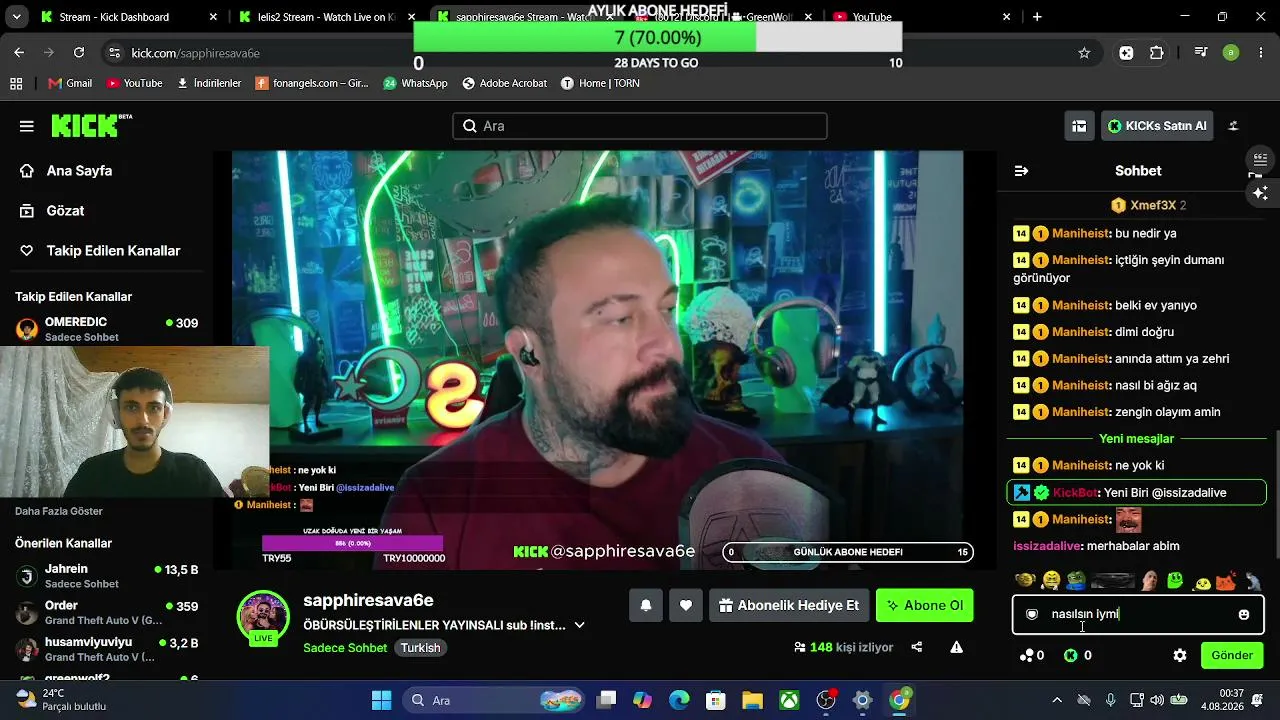Click the Windows taskbar search box
This screenshot has height=720, width=1280.
[x=495, y=700]
